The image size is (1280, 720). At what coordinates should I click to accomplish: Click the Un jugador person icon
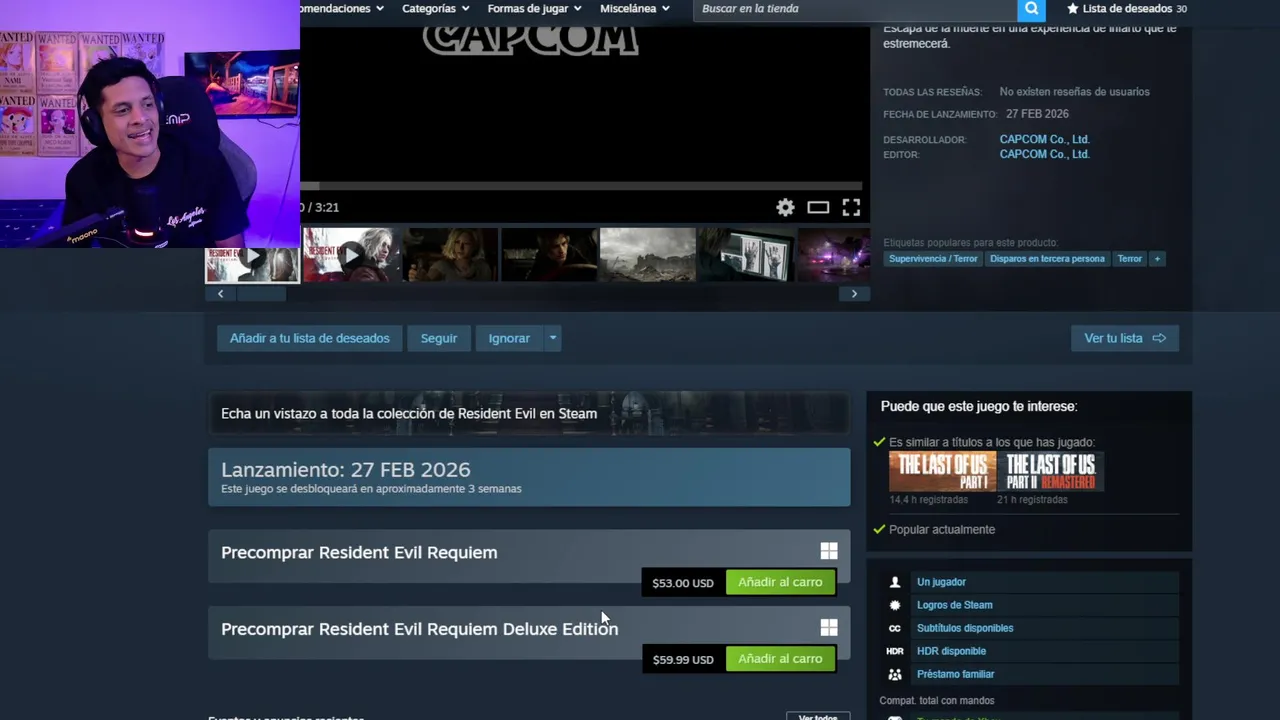(x=895, y=582)
